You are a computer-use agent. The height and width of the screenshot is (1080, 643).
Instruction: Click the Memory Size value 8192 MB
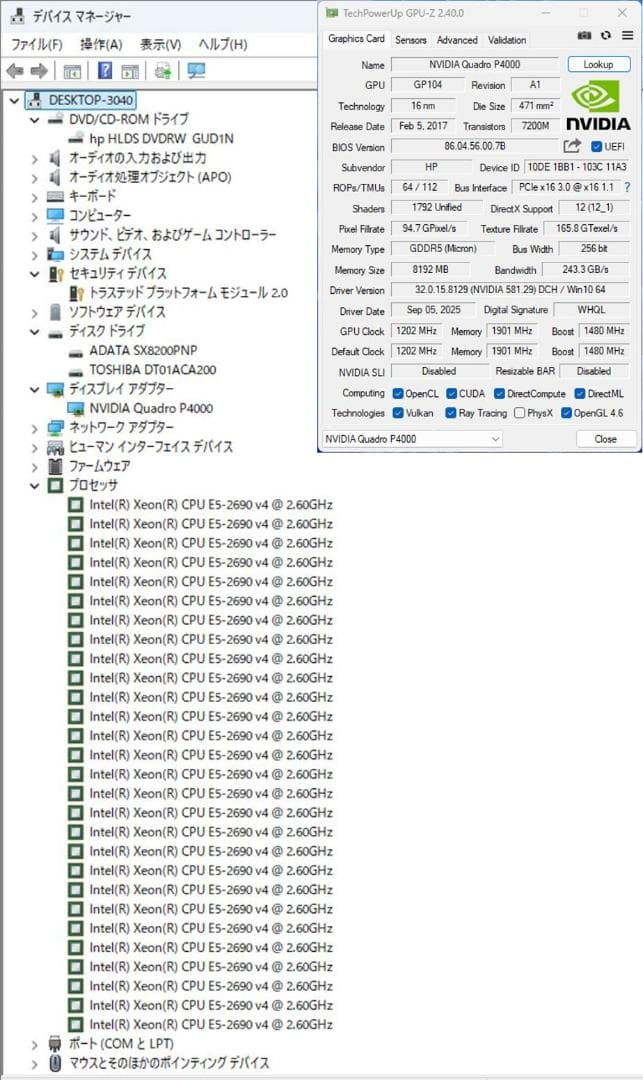coord(430,269)
